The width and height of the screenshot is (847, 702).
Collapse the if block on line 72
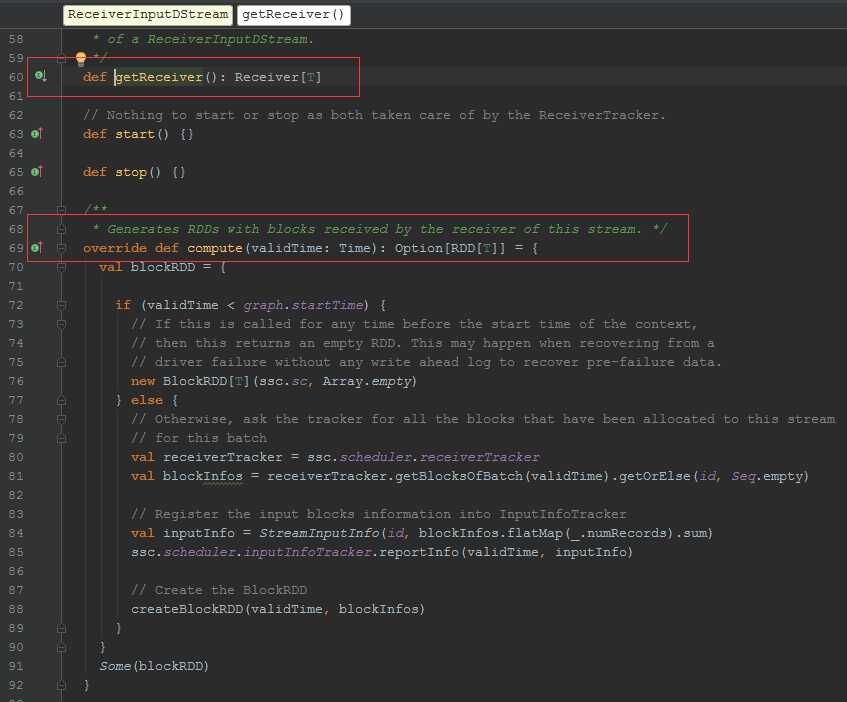61,305
